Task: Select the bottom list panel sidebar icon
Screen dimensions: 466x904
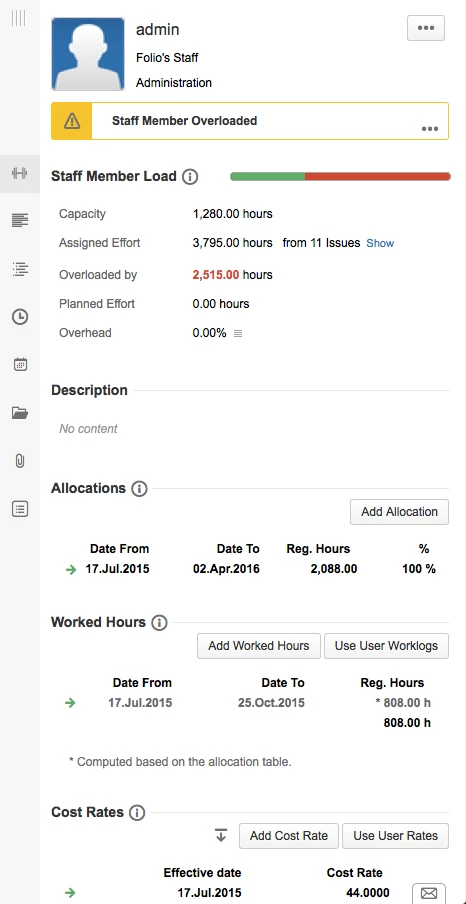Action: pos(20,509)
